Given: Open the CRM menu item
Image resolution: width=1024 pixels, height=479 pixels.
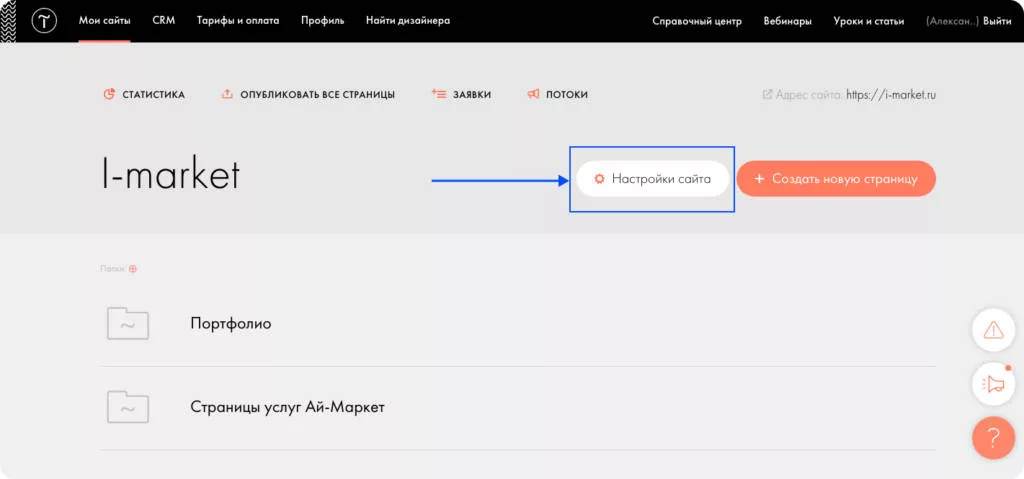Looking at the screenshot, I should point(163,21).
